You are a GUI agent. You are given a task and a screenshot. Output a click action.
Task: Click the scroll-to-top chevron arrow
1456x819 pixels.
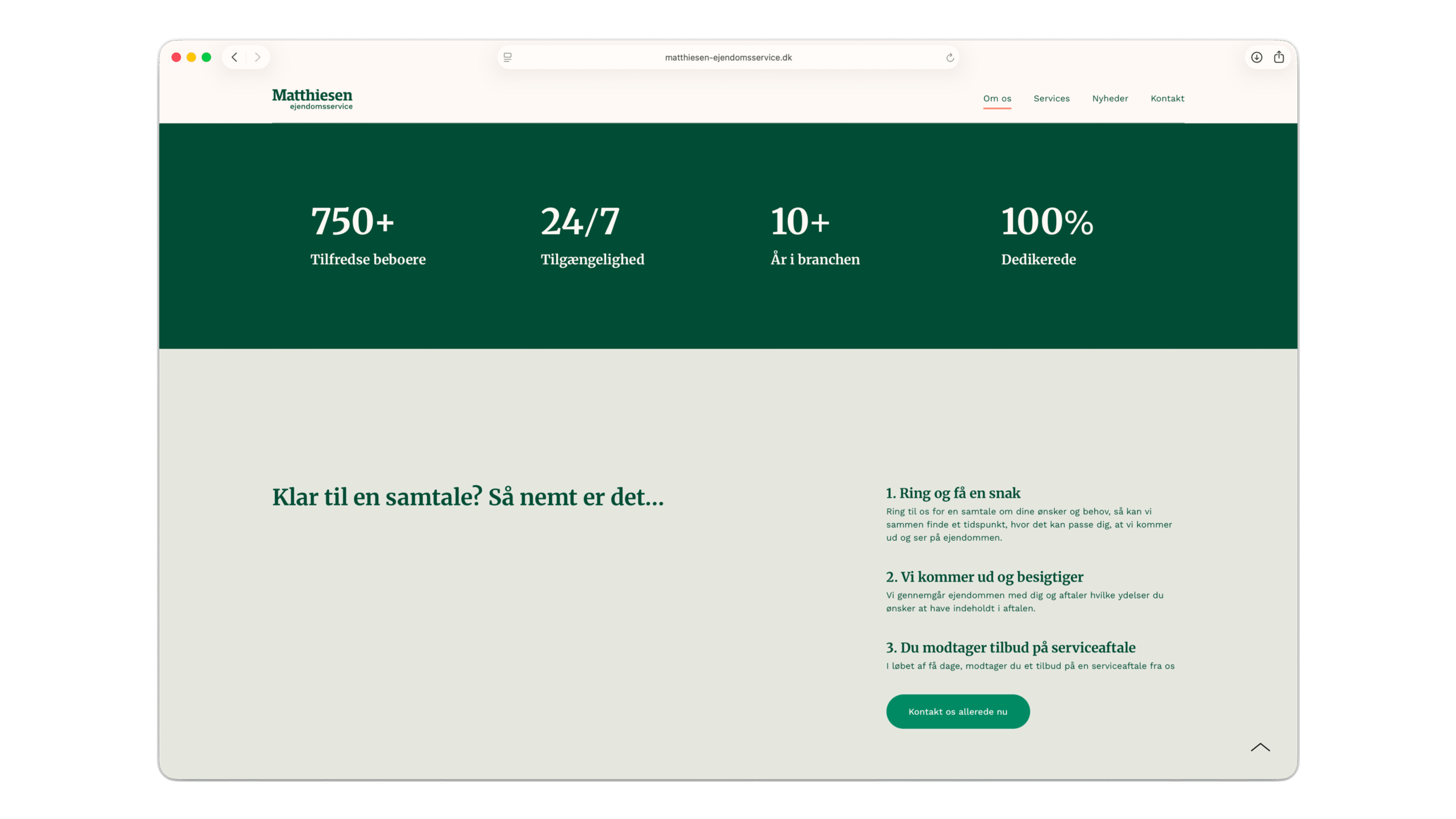click(1260, 747)
